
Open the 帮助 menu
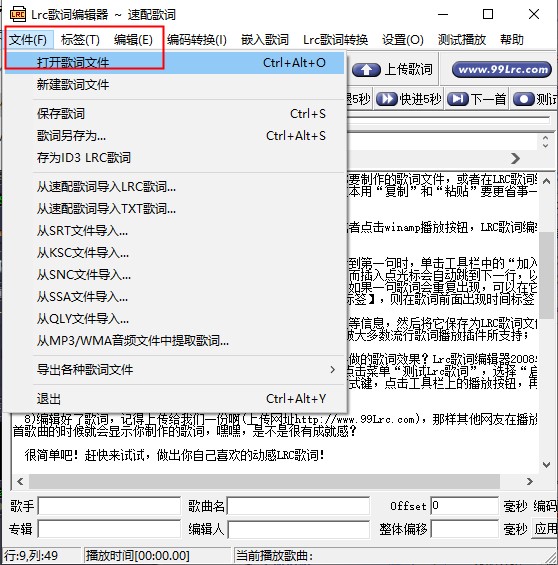click(x=512, y=40)
